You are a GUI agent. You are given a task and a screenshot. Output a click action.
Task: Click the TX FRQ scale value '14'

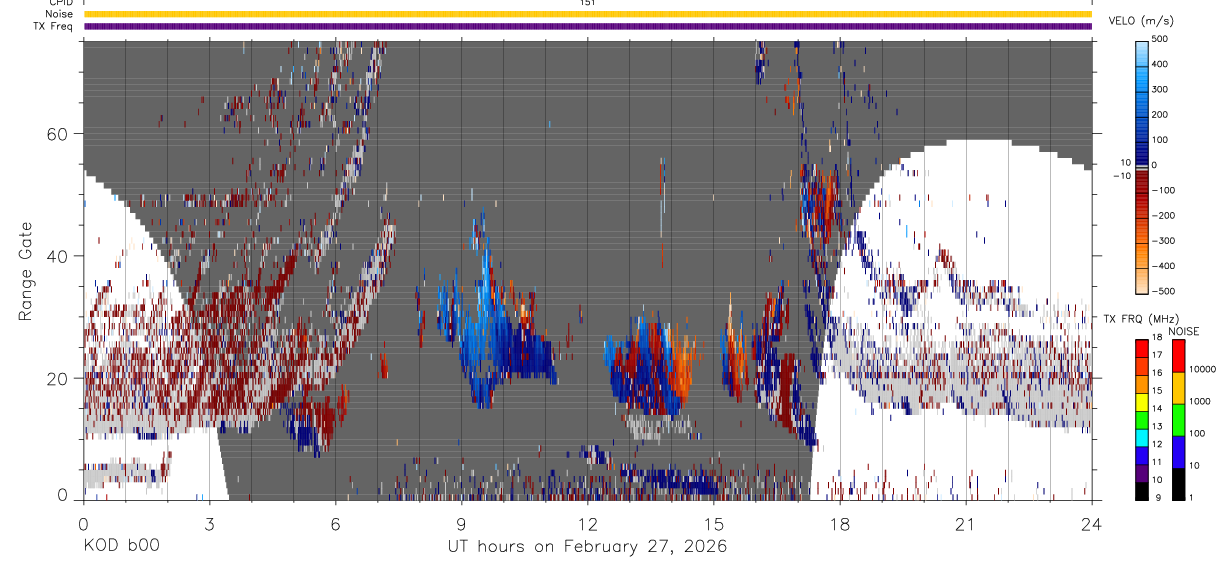click(1158, 409)
